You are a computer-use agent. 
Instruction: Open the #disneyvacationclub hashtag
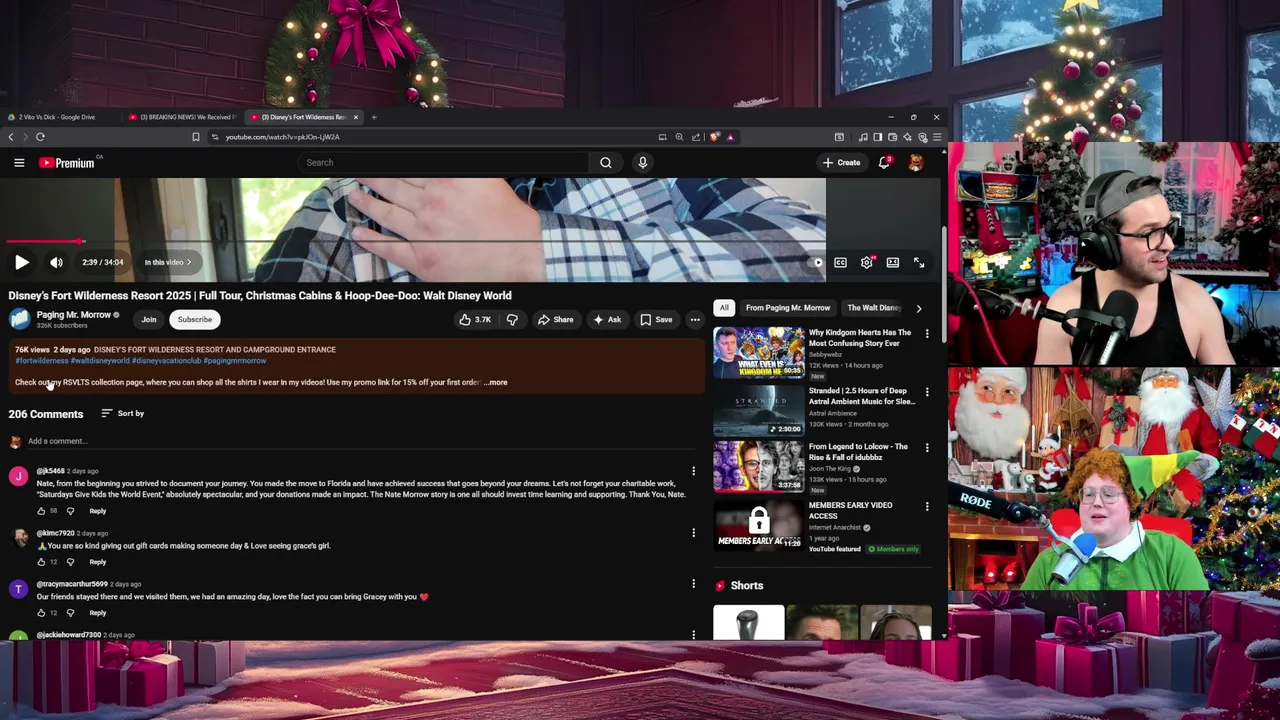pos(166,360)
